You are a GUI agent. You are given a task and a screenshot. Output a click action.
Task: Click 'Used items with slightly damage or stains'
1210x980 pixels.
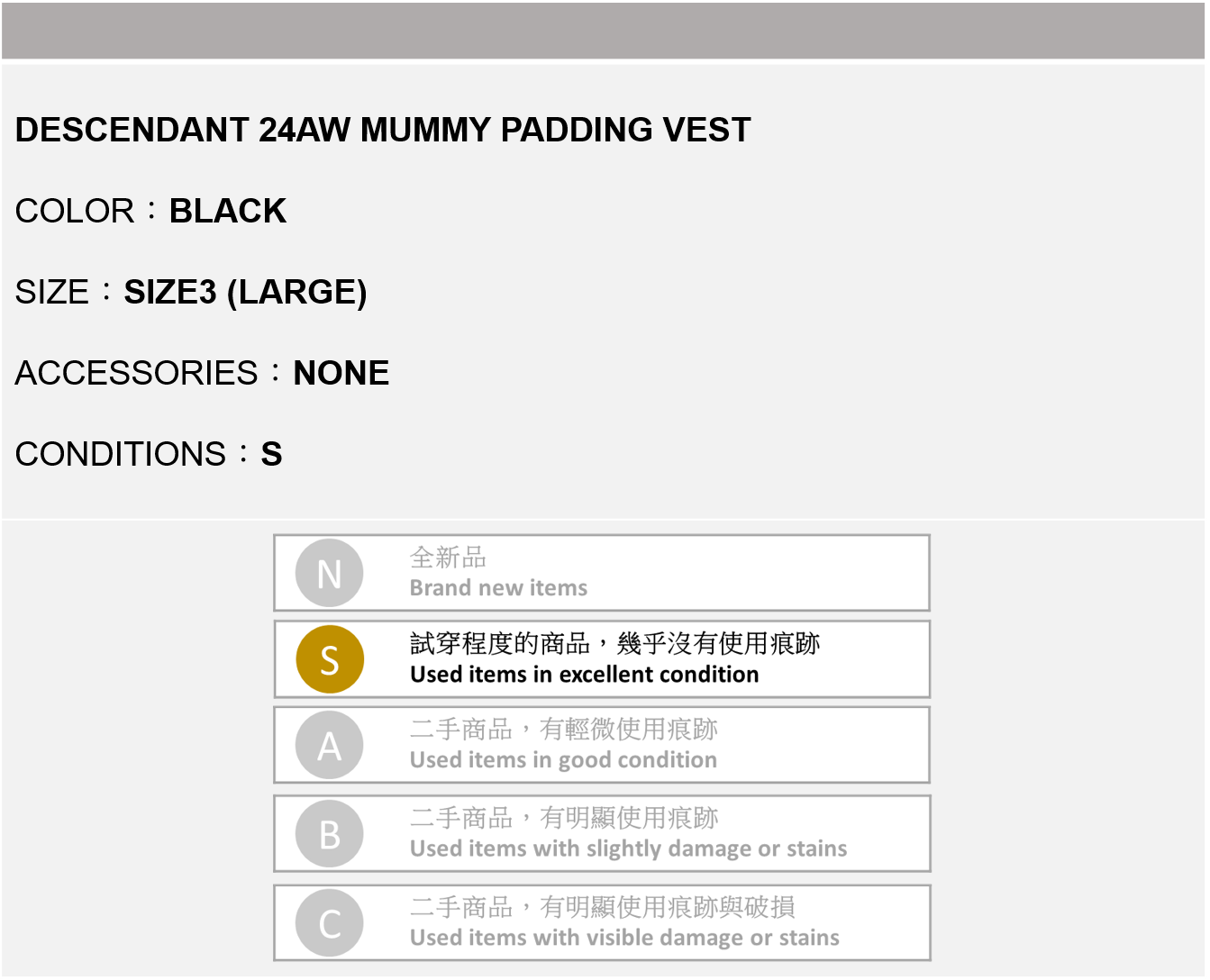(628, 848)
